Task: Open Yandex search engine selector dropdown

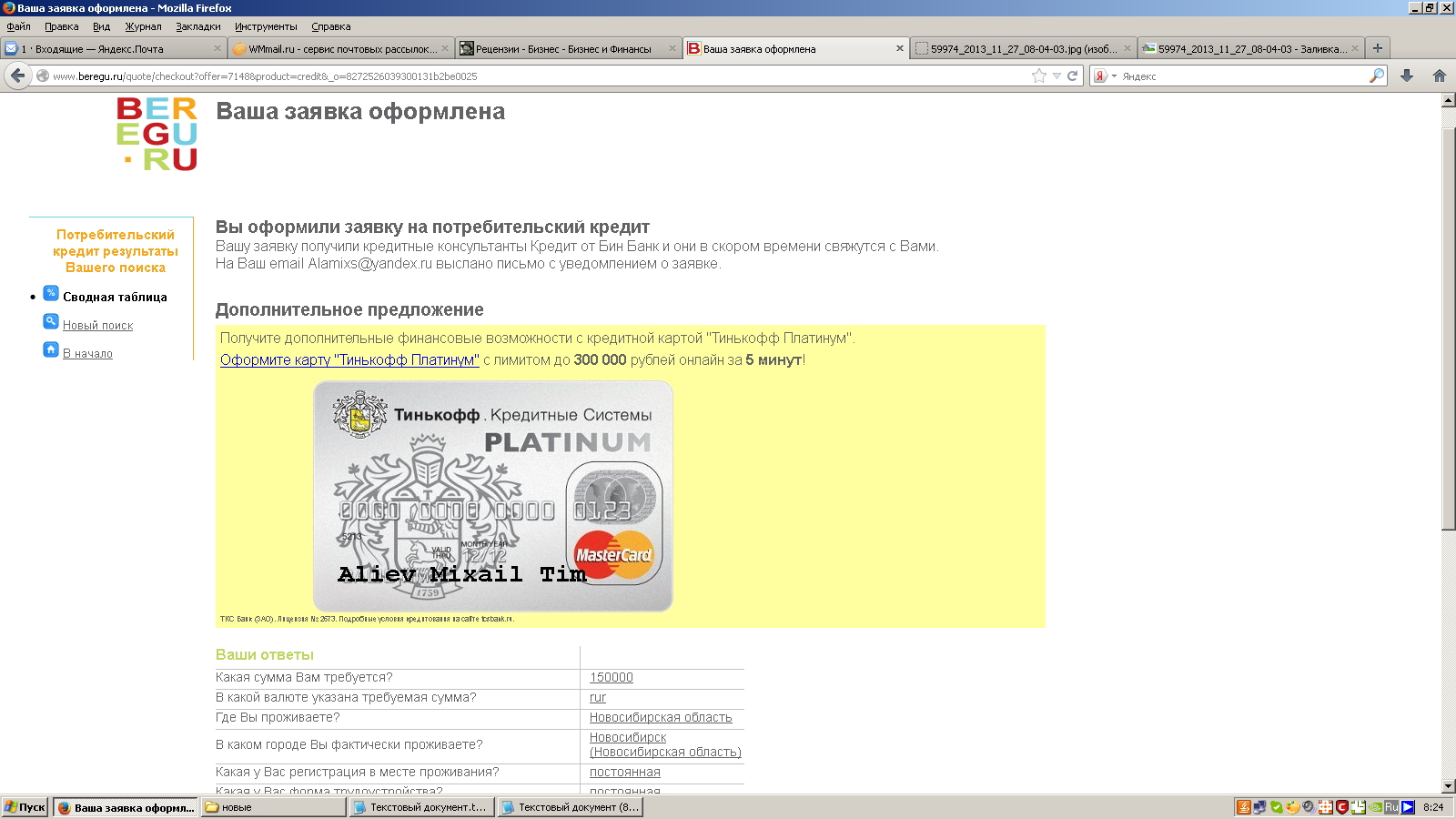Action: (1104, 76)
